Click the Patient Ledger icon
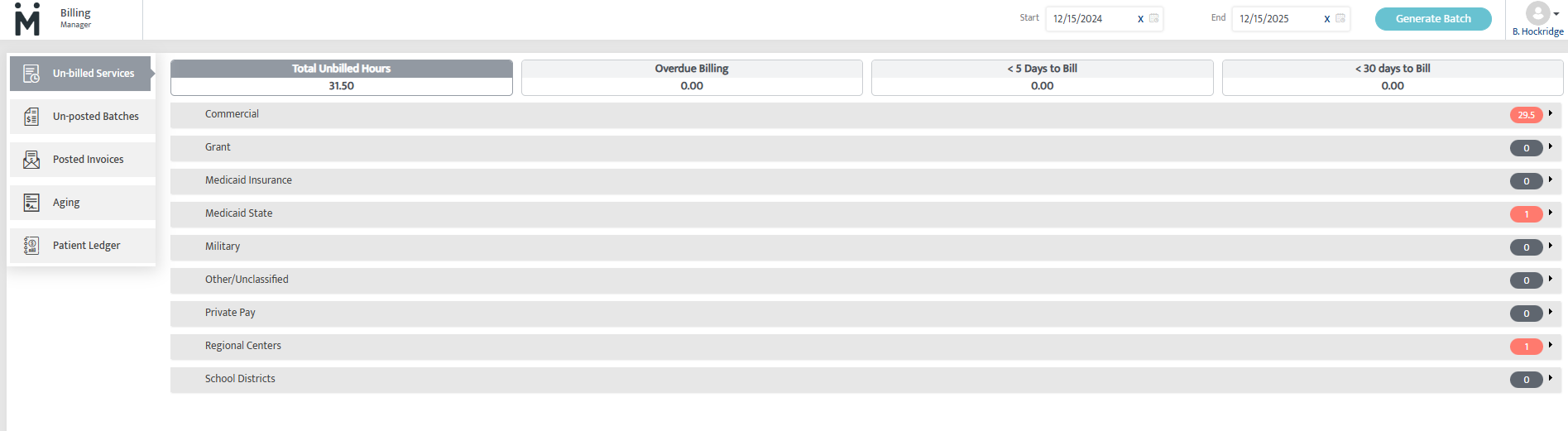The image size is (1568, 431). (31, 246)
